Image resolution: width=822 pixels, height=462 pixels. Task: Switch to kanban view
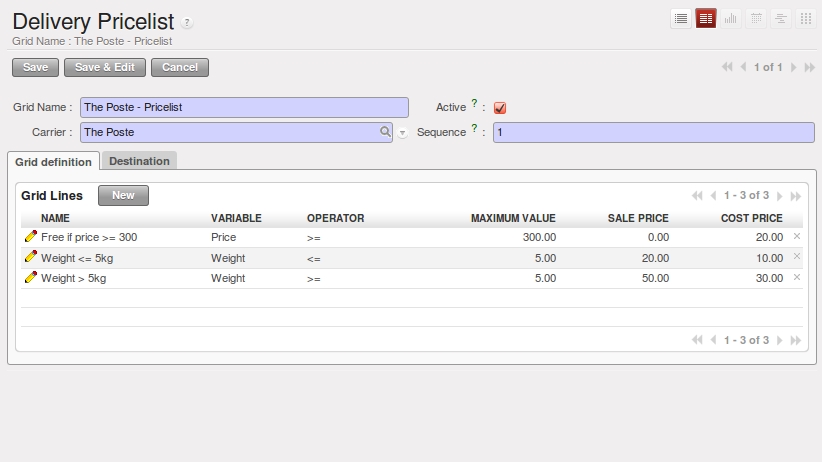[x=806, y=18]
